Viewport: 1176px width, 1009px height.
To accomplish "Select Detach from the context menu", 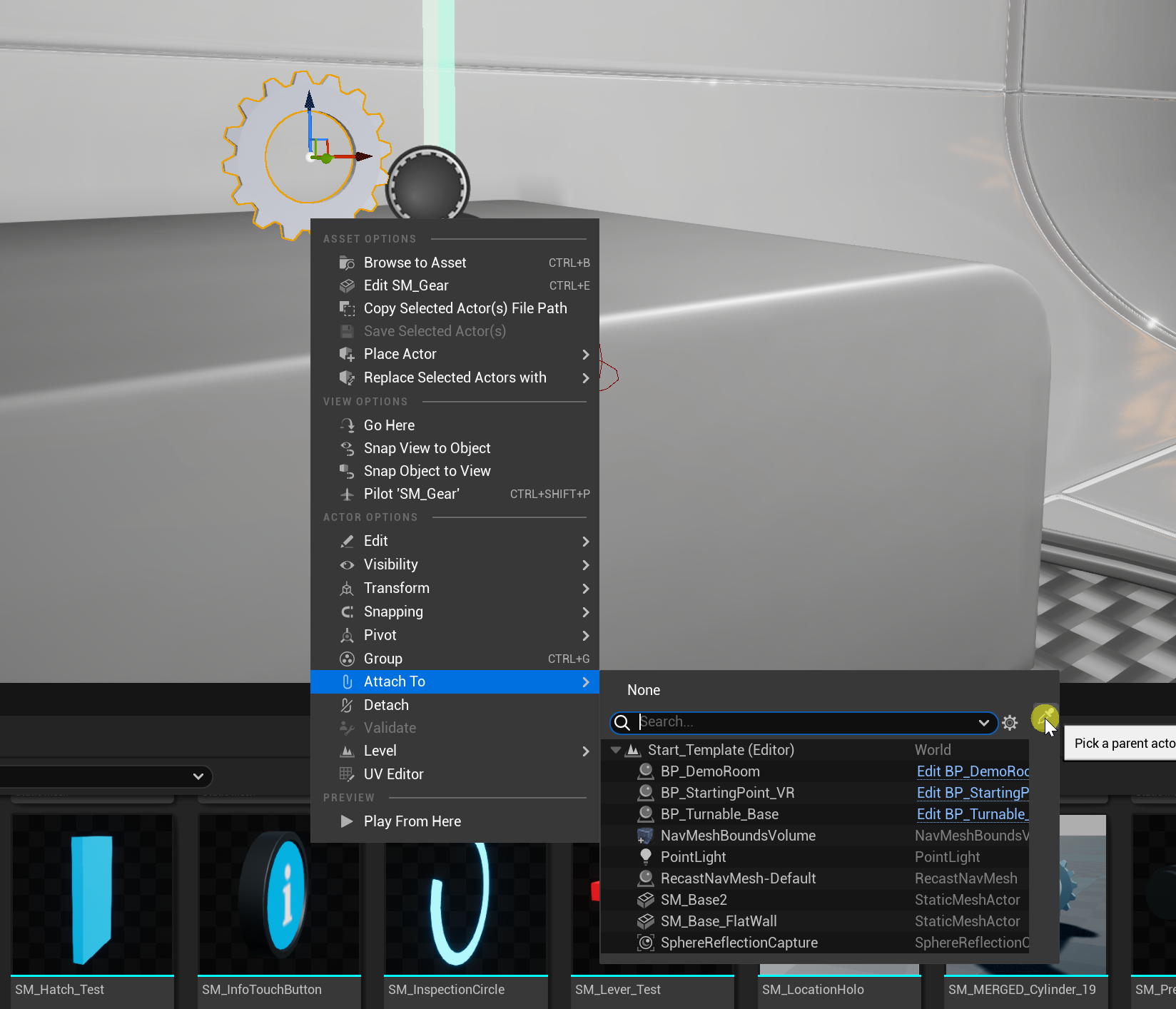I will (386, 705).
